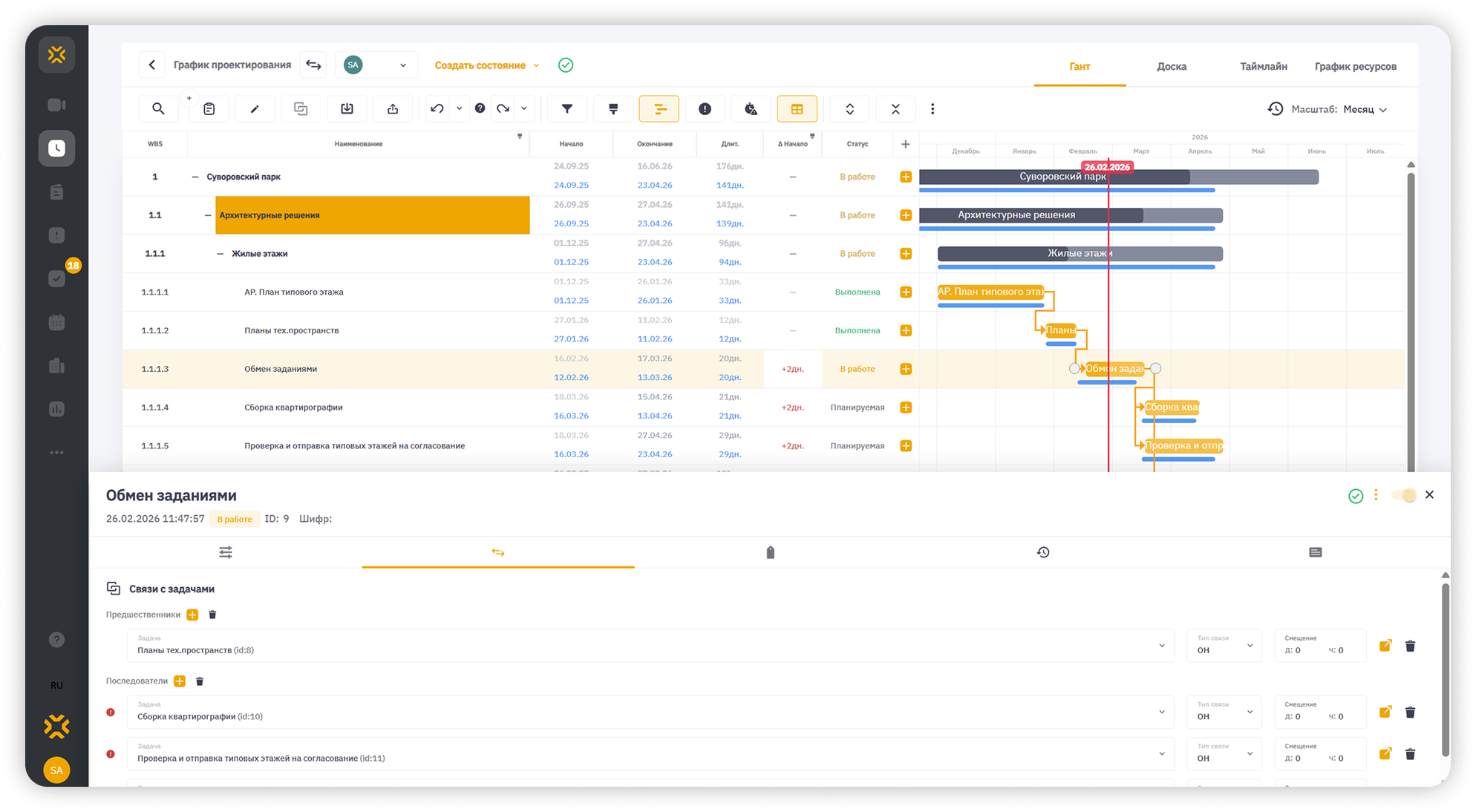This screenshot has width=1476, height=812.
Task: Open the Масштаб Месяц dropdown
Action: pos(1365,109)
